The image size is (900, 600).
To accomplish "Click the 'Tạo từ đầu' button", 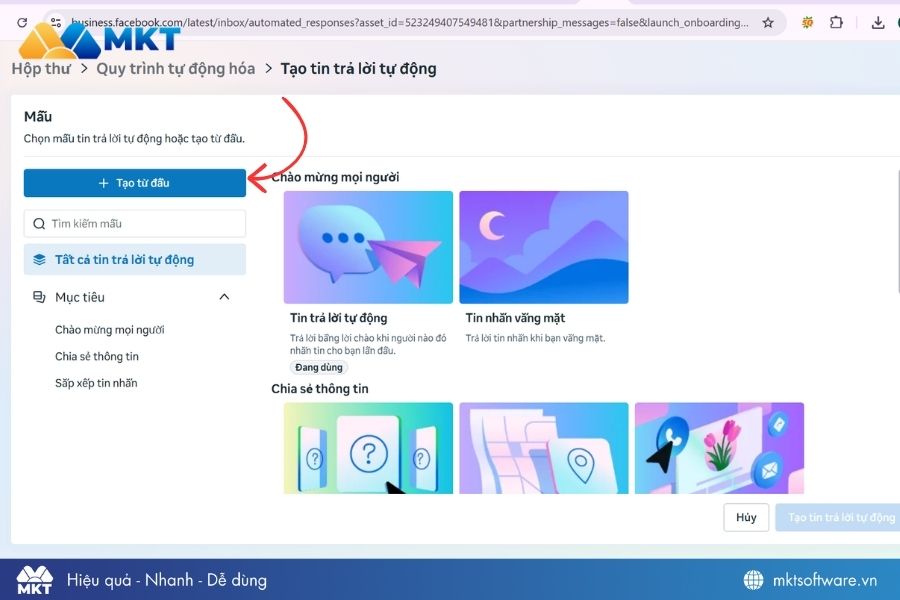I will pyautogui.click(x=134, y=183).
